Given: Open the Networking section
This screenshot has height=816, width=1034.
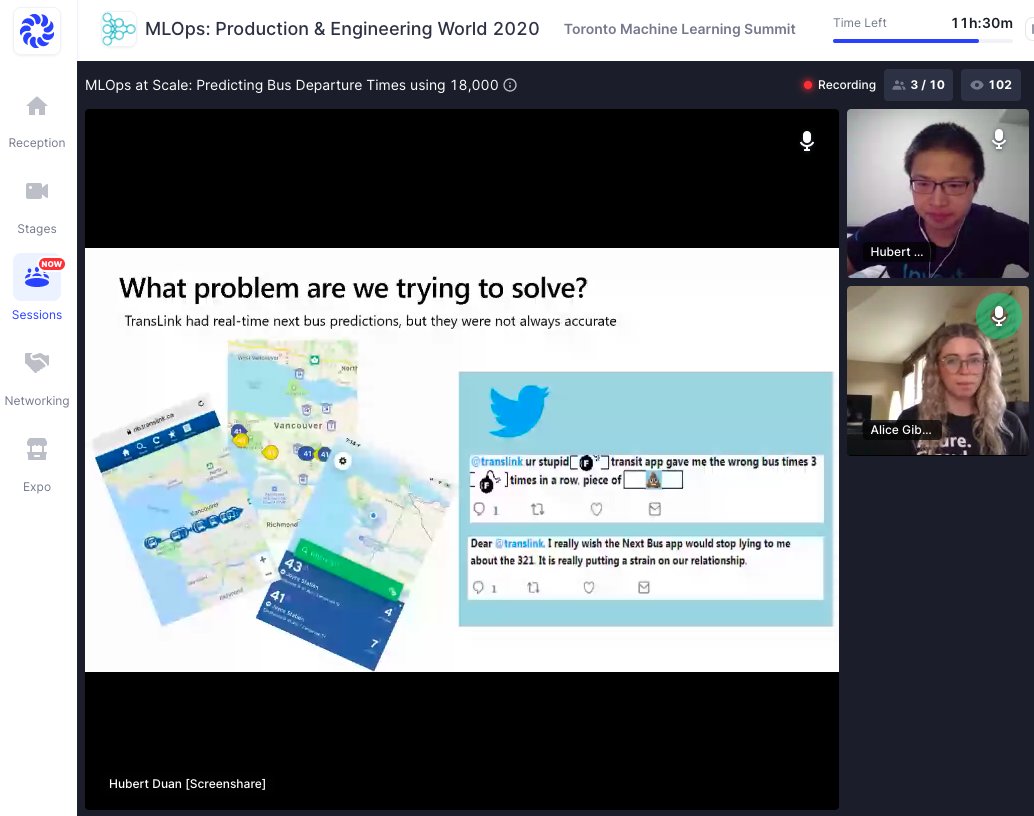Looking at the screenshot, I should coord(37,380).
